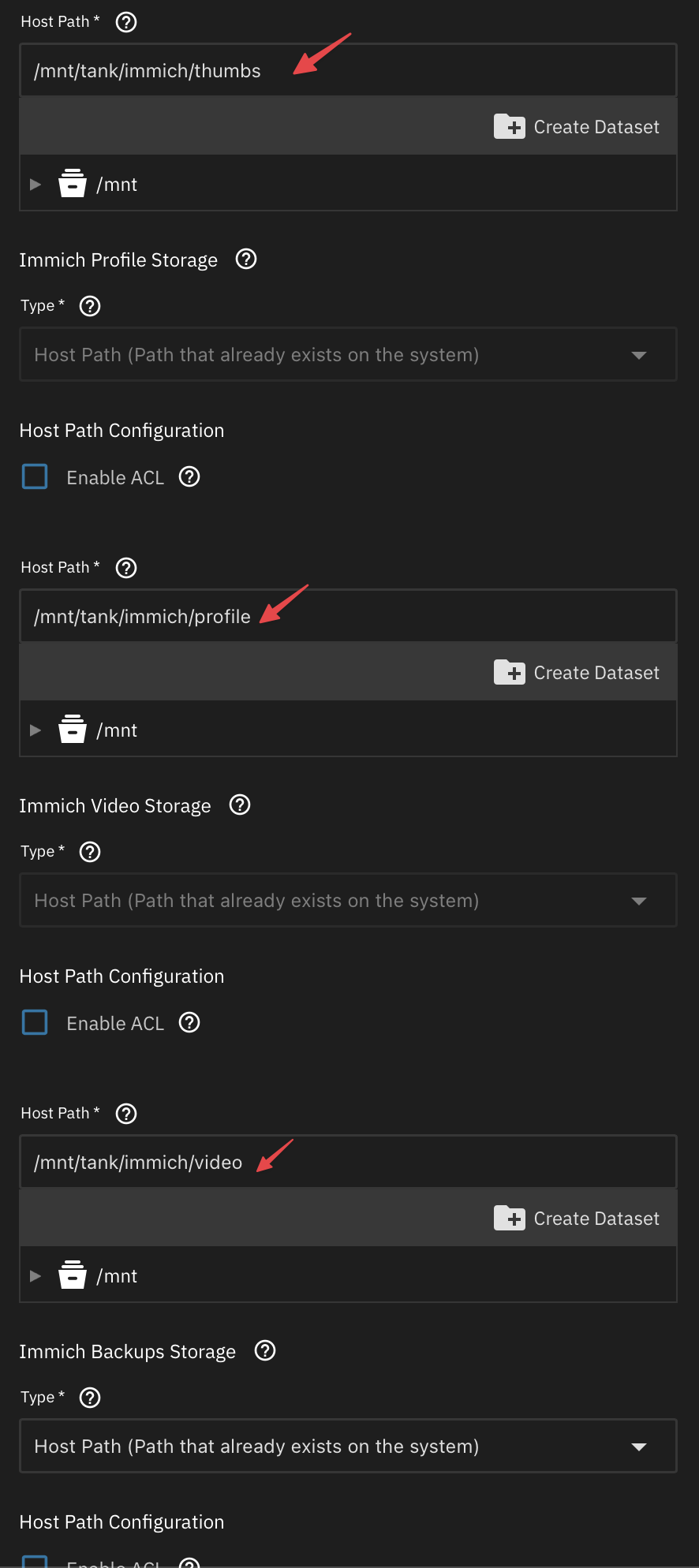This screenshot has width=699, height=1568.
Task: Show help for Immich Profile Storage
Action: (246, 259)
